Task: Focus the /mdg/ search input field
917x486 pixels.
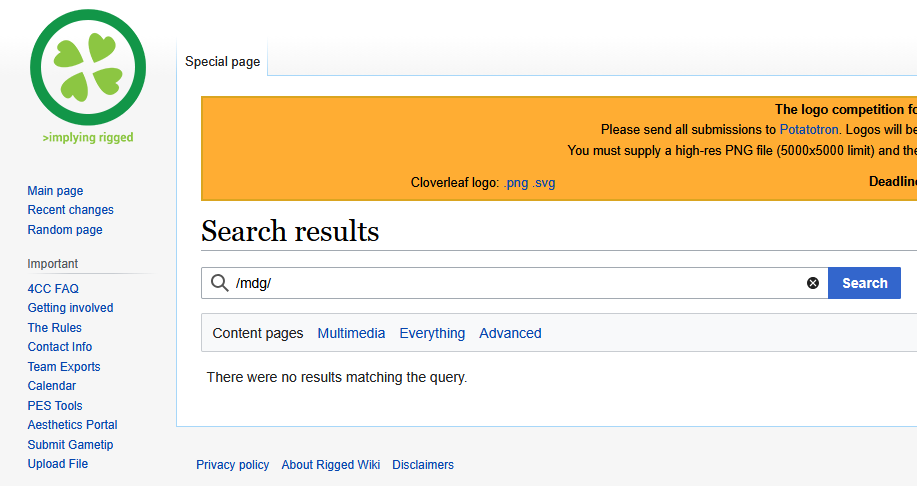Action: pos(515,283)
